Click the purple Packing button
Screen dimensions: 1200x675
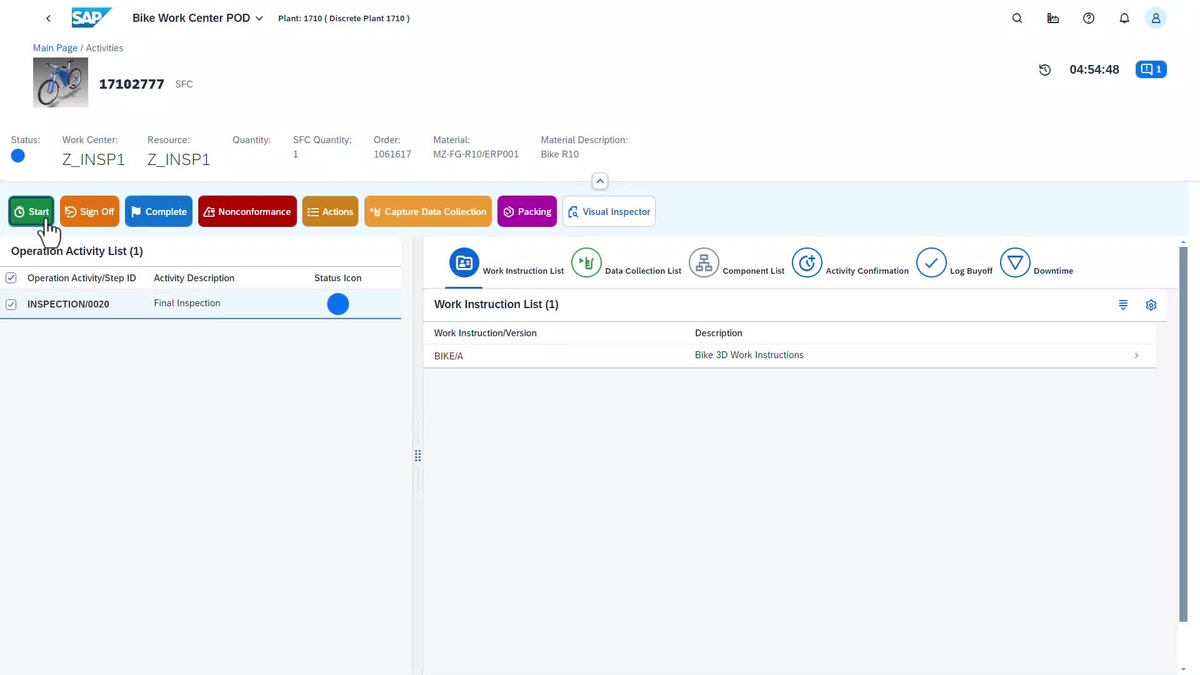tap(527, 211)
